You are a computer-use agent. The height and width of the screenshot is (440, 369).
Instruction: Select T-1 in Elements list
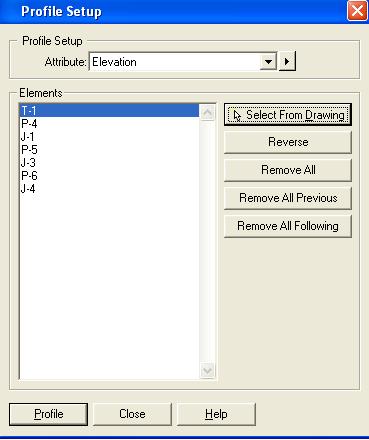[x=110, y=110]
